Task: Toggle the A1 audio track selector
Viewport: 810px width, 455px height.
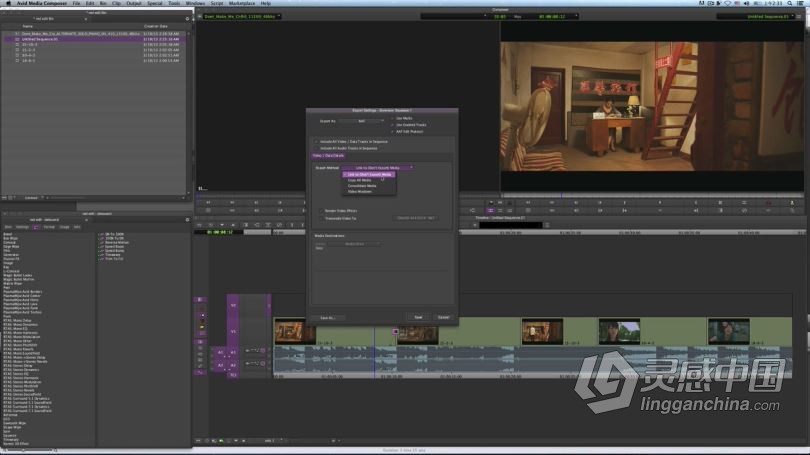Action: [x=232, y=352]
